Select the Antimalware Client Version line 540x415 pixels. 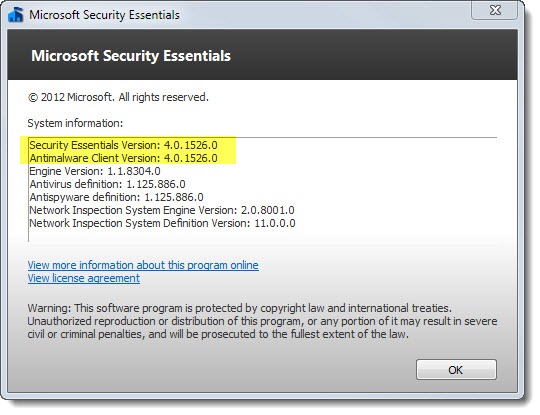coord(123,158)
